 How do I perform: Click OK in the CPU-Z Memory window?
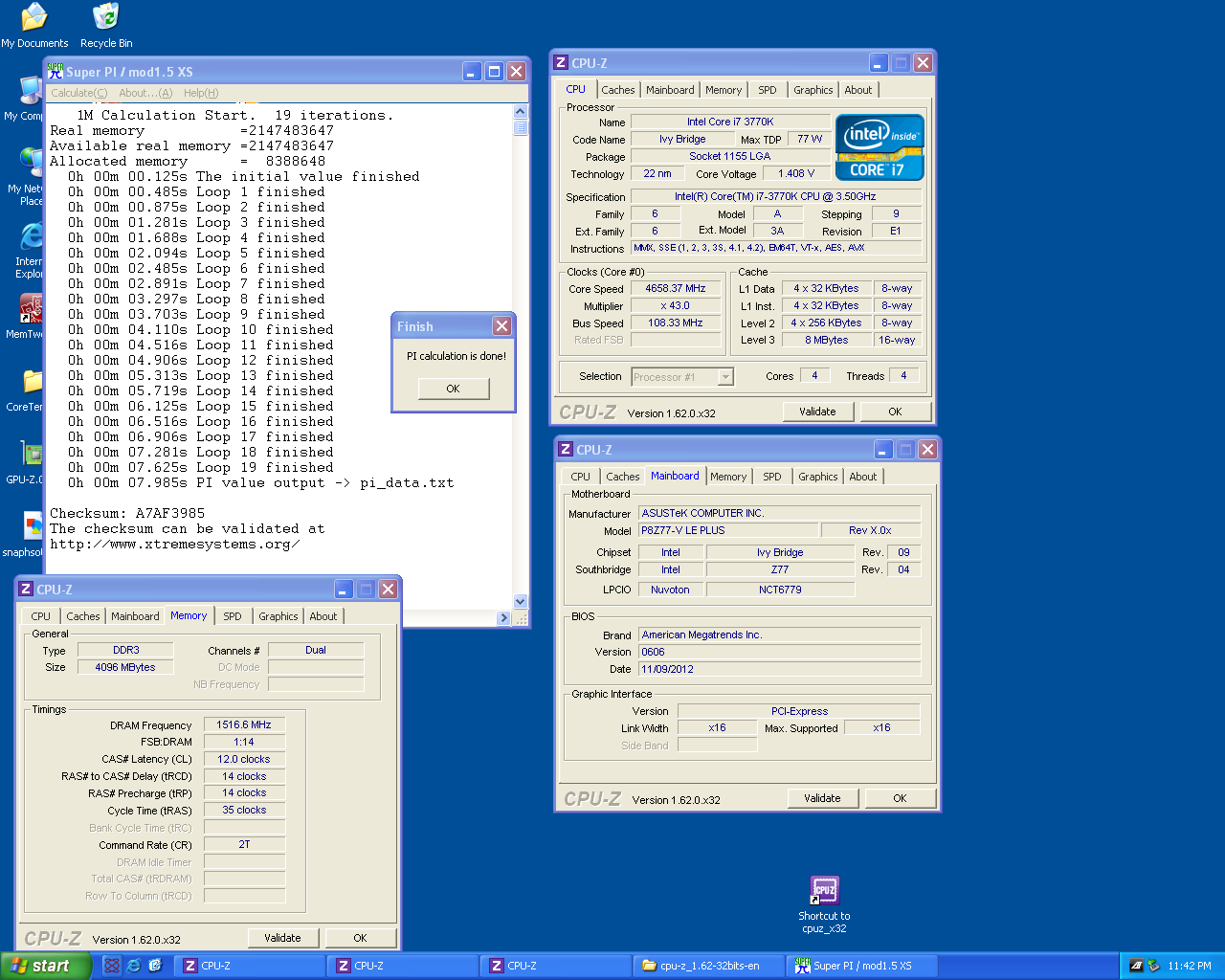point(360,938)
